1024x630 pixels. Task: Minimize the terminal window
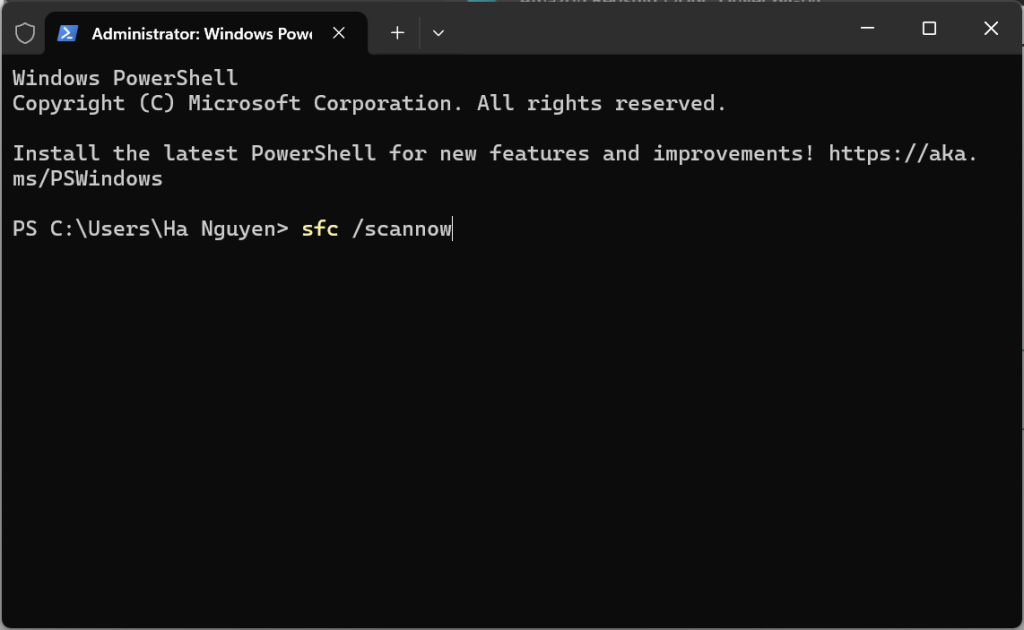(x=866, y=29)
